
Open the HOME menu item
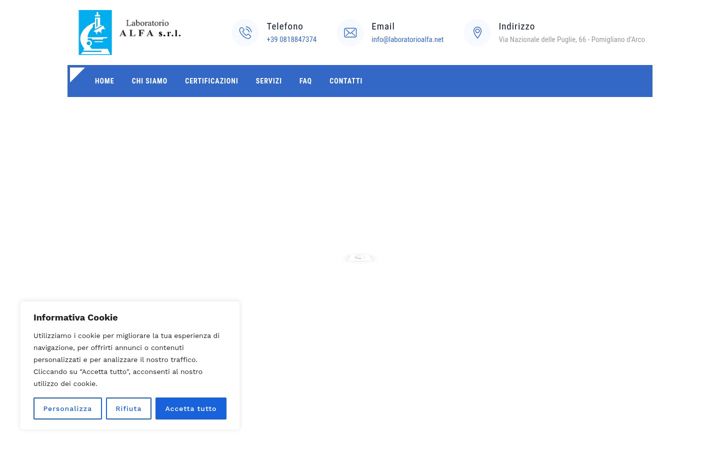(104, 81)
